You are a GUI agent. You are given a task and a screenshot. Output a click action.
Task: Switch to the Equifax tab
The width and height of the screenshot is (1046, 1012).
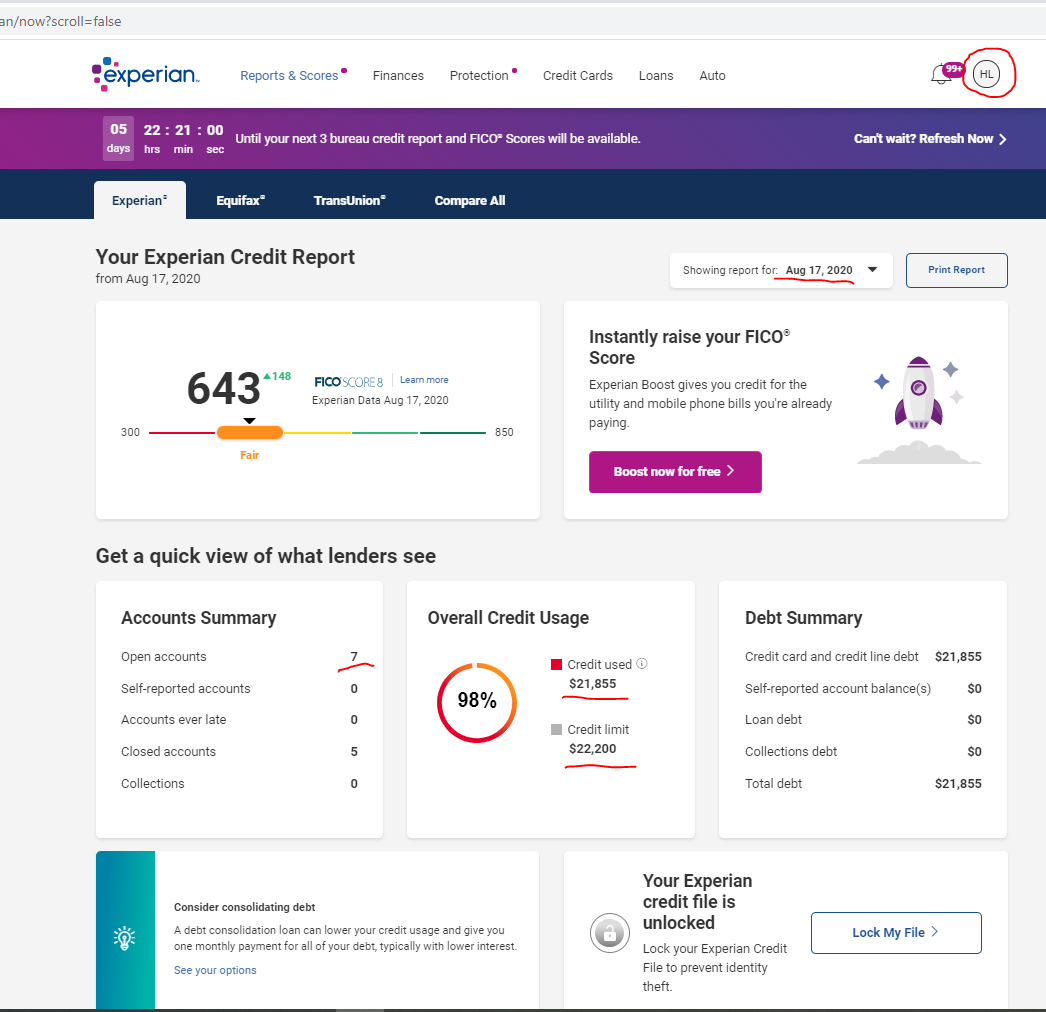coord(240,201)
